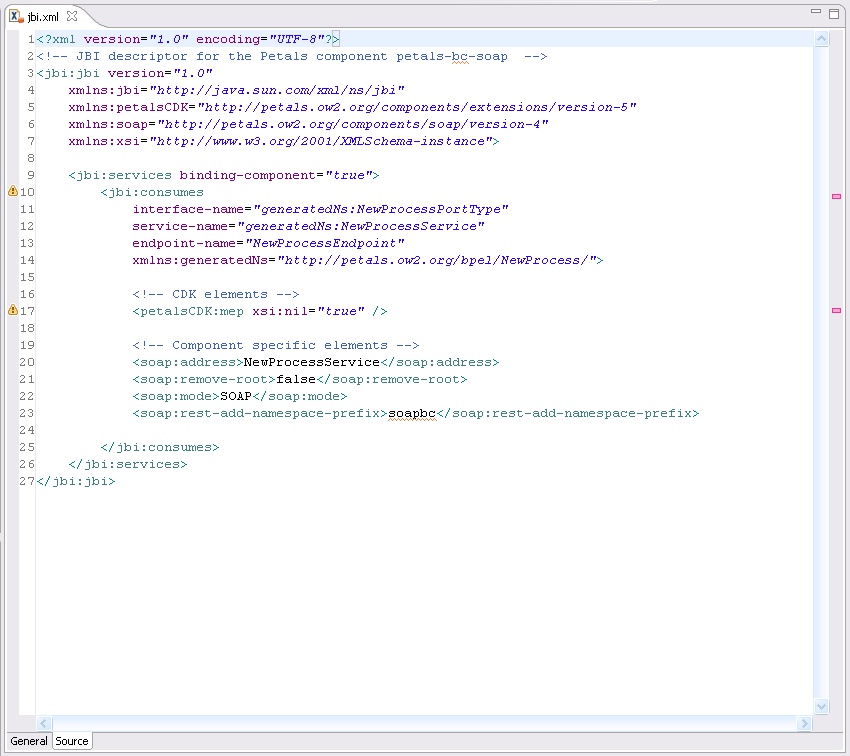Minimize the editor pane
850x756 pixels.
pos(816,13)
